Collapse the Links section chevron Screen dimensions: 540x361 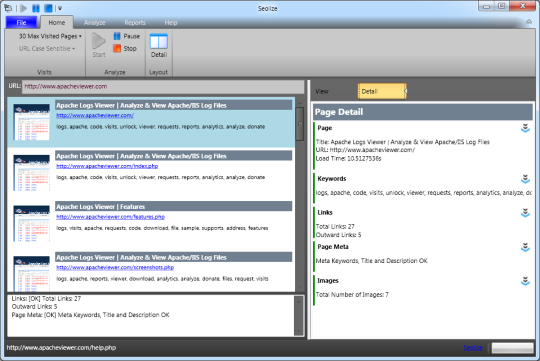click(x=525, y=213)
